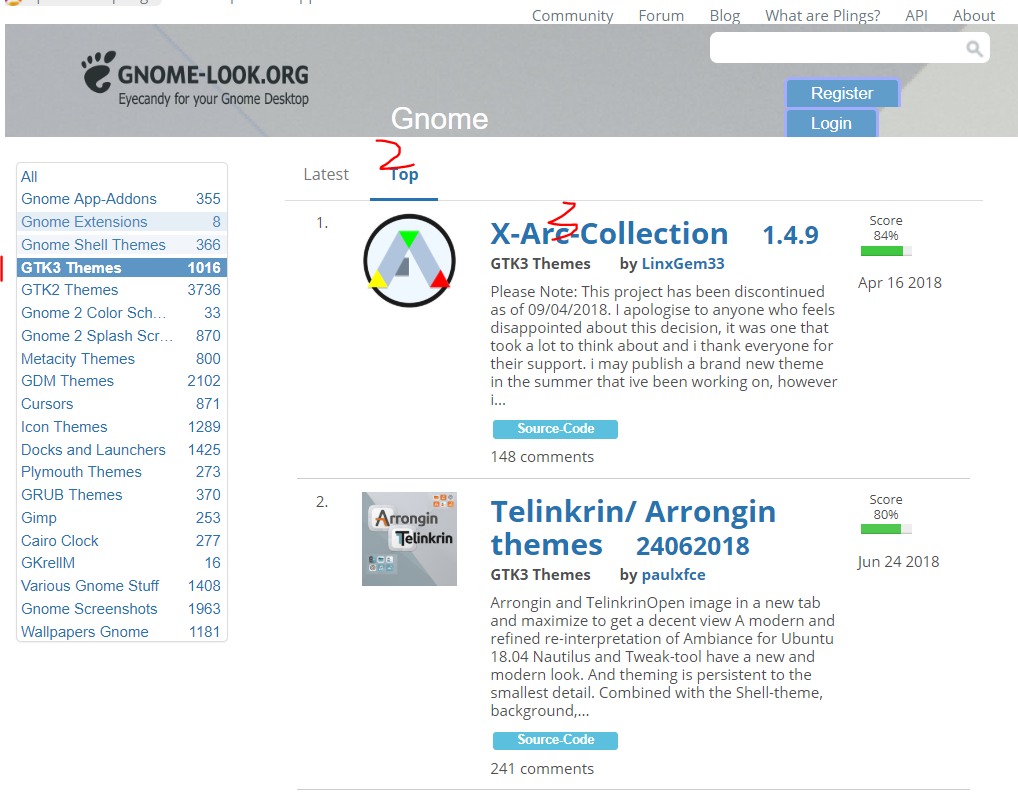Open GRUB Themes category
The width and height of the screenshot is (1018, 796).
coord(121,495)
